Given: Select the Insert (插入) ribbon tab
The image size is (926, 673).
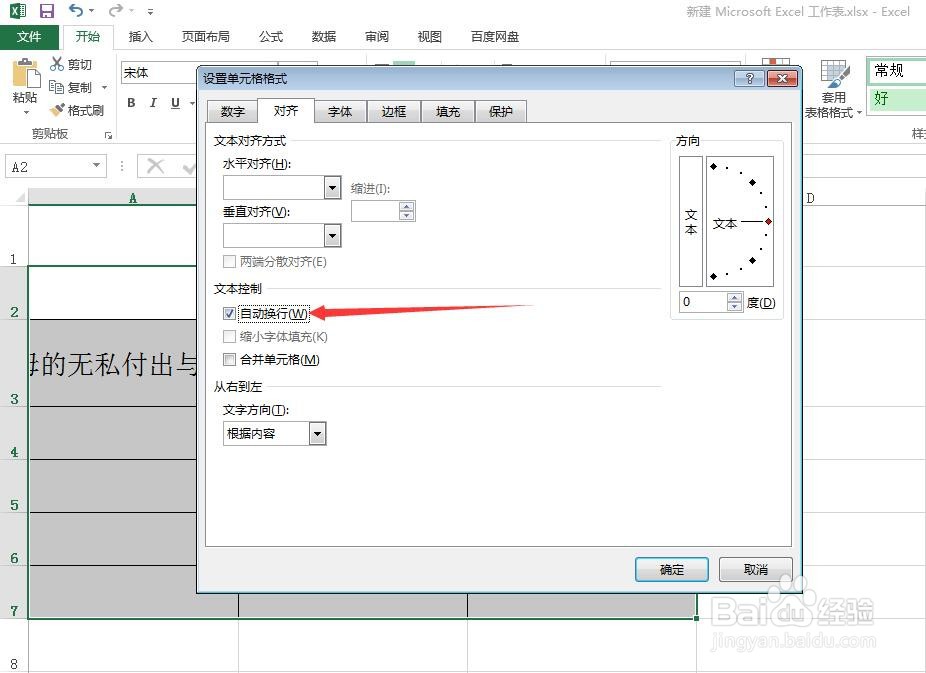Looking at the screenshot, I should 139,36.
